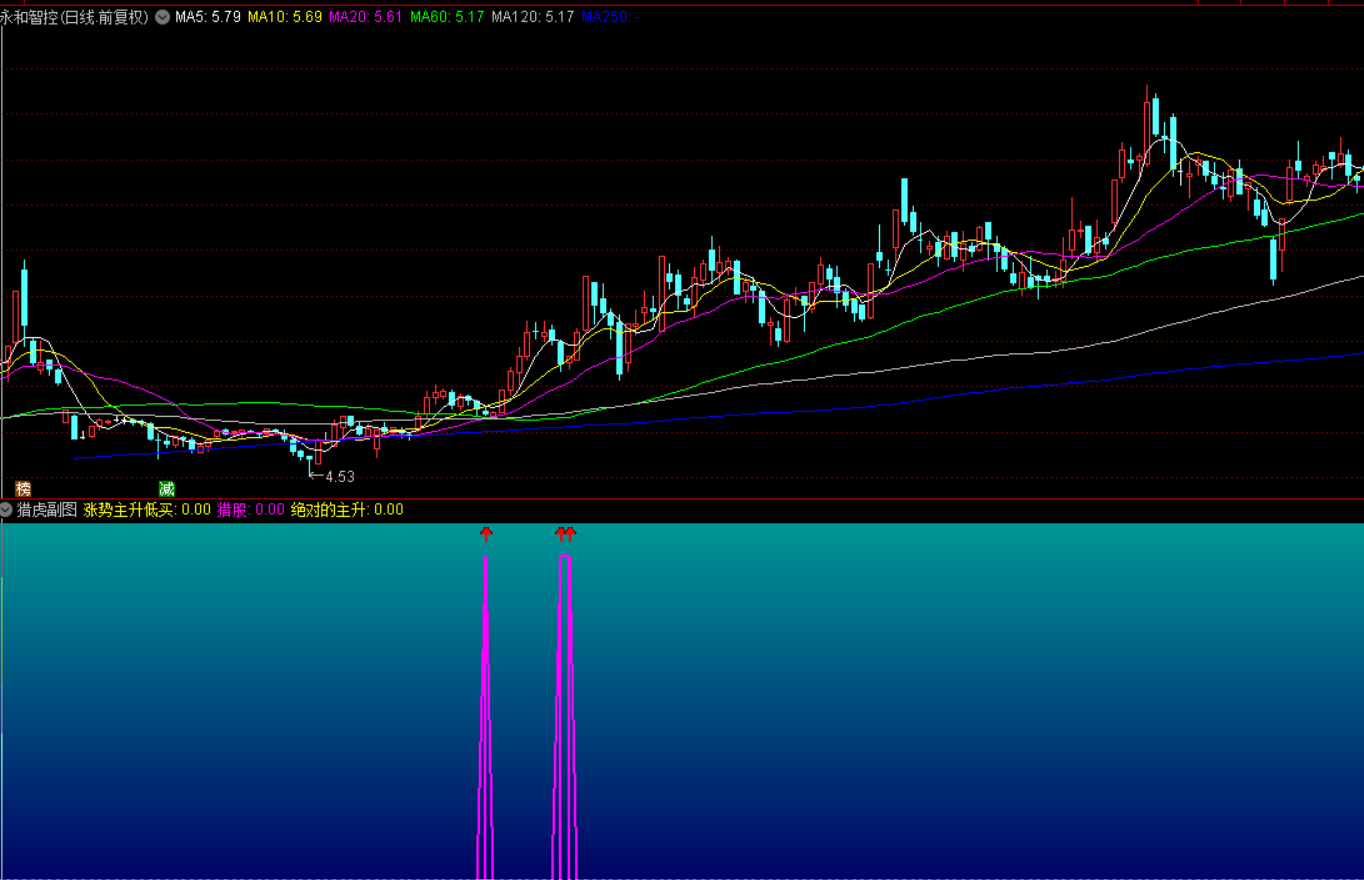The width and height of the screenshot is (1364, 880).
Task: Click the orange 榜 marker icon
Action: [x=22, y=489]
